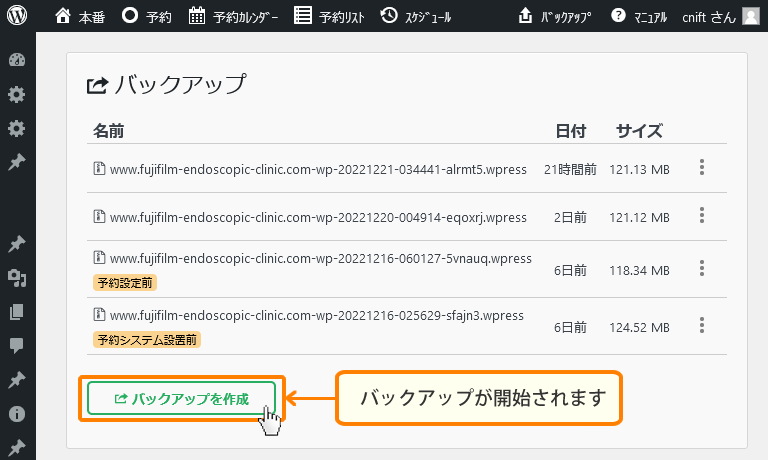Click the file icon of the 5vnauq.wpress backup

[x=99, y=257]
